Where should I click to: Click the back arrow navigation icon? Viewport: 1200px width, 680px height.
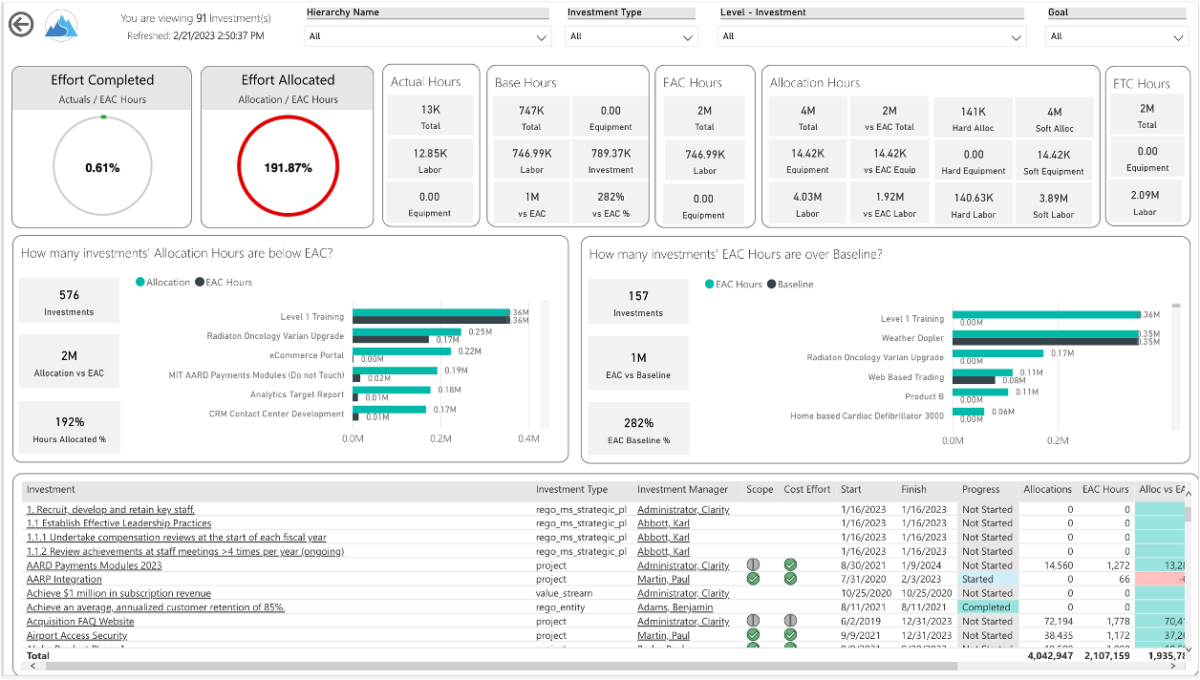pos(21,24)
